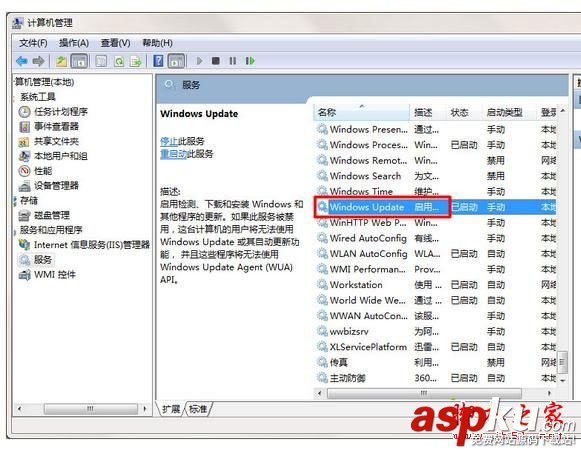
Task: Stop service using the stop icon
Action: coord(216,61)
